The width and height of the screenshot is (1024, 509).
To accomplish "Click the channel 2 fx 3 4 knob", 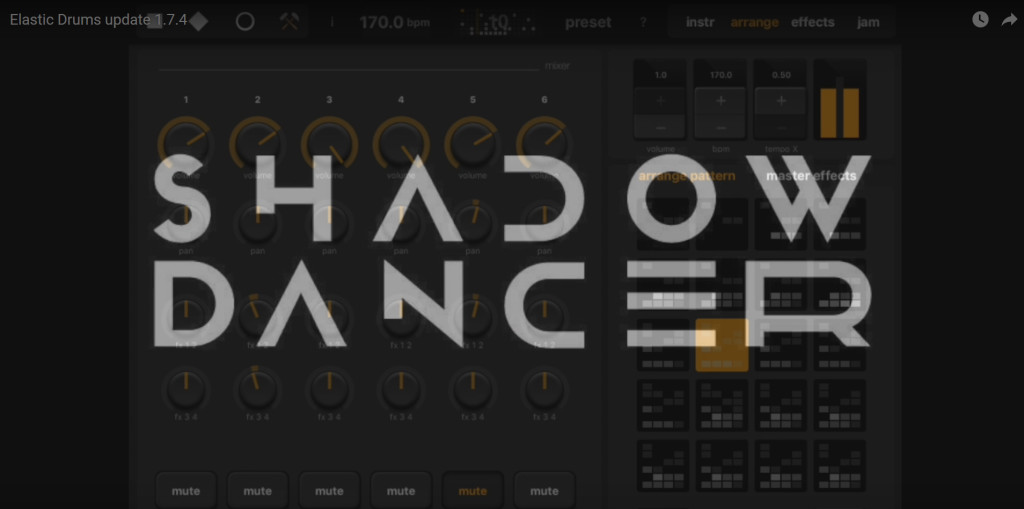I will tap(257, 389).
